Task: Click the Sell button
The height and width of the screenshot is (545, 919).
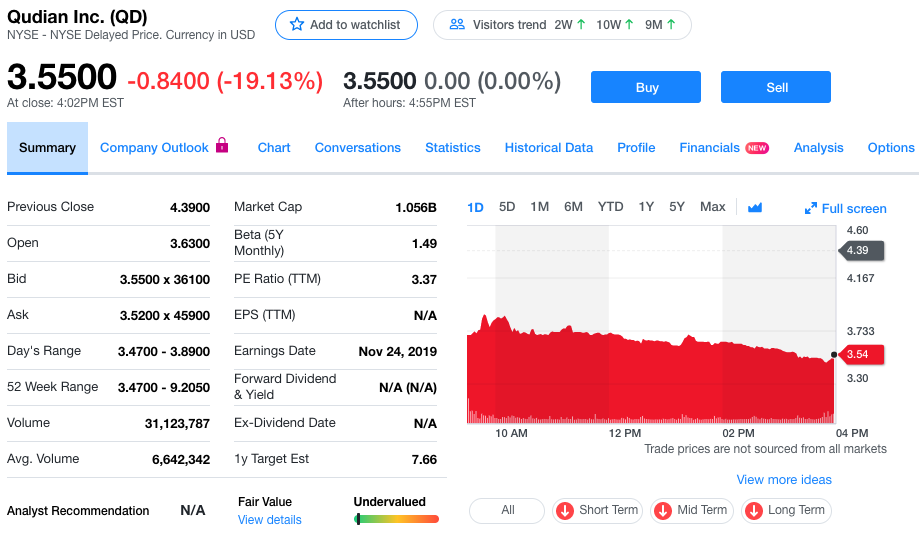Action: tap(776, 87)
